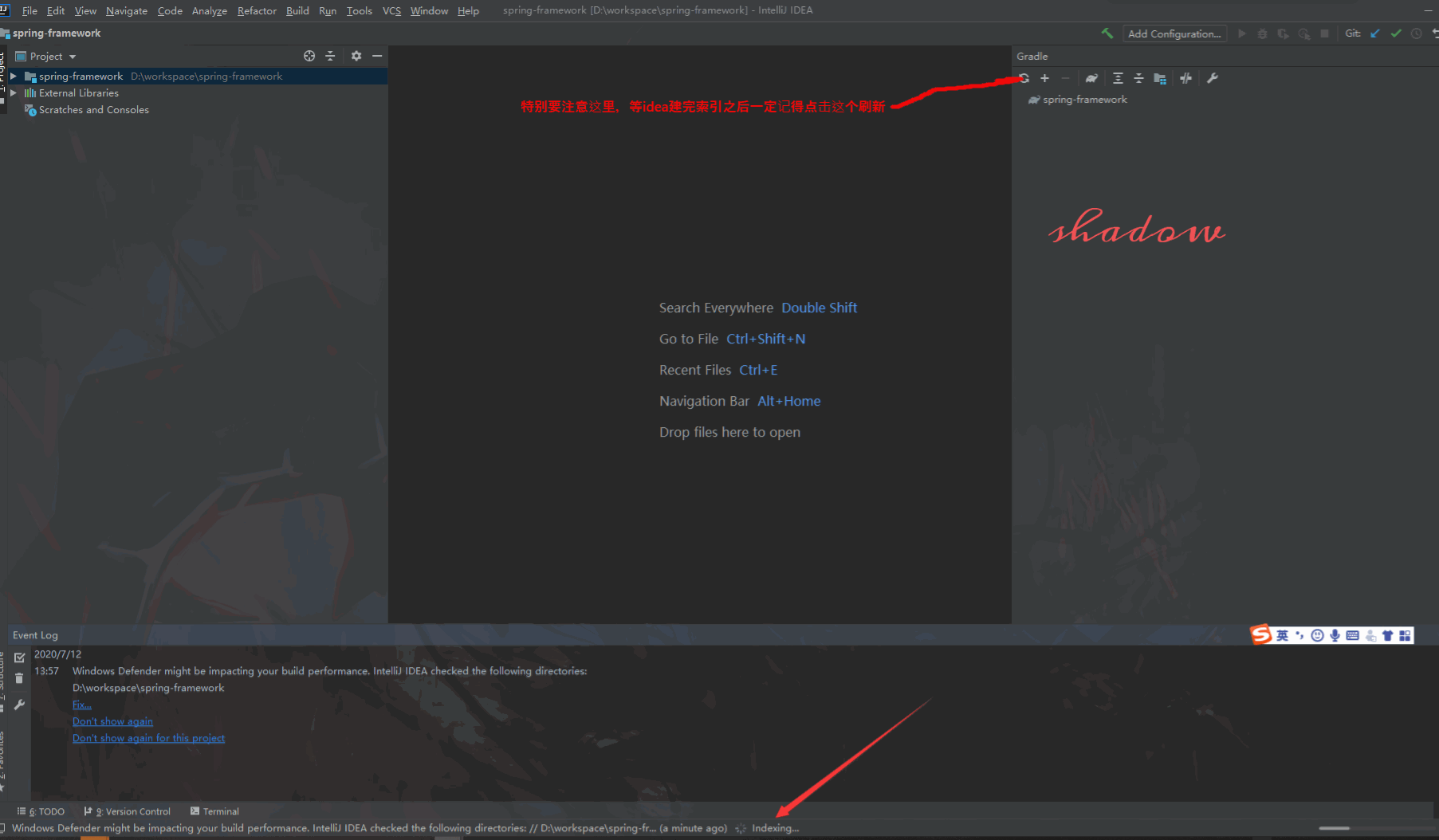Toggle Gradle offline mode icon

[1185, 78]
